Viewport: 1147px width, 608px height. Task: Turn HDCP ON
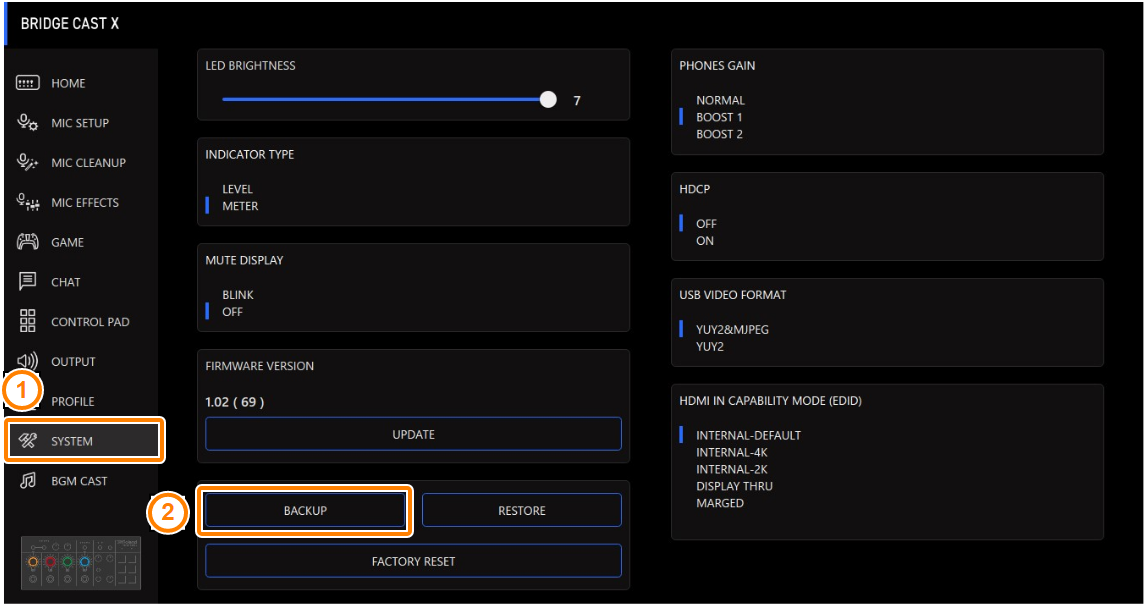click(704, 241)
